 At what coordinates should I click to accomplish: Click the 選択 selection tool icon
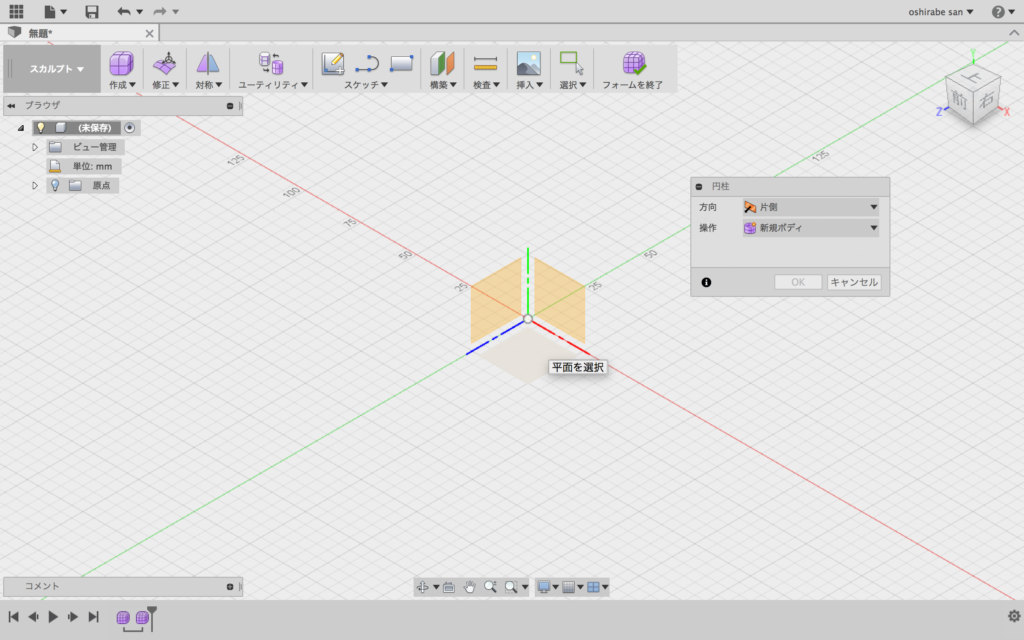point(571,63)
